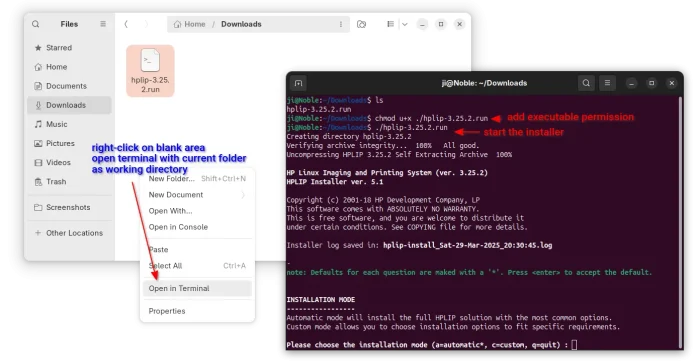Go forward with the Files forward arrow
This screenshot has width=700, height=361.
coord(146,24)
